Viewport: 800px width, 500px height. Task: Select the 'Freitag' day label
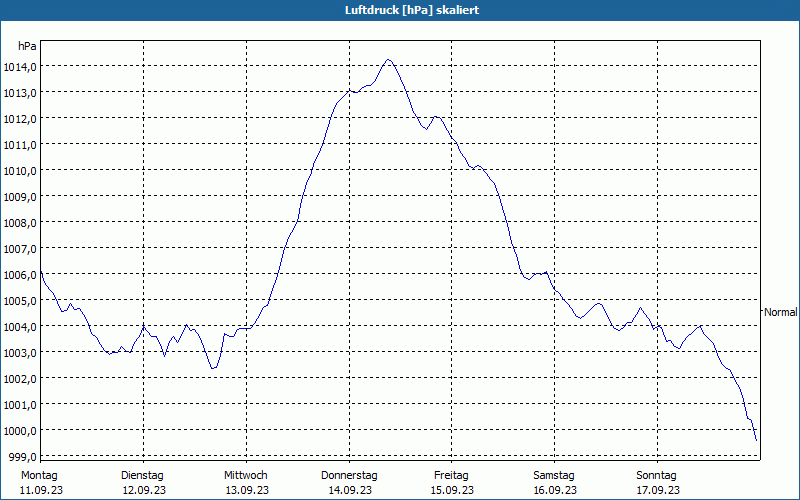452,476
